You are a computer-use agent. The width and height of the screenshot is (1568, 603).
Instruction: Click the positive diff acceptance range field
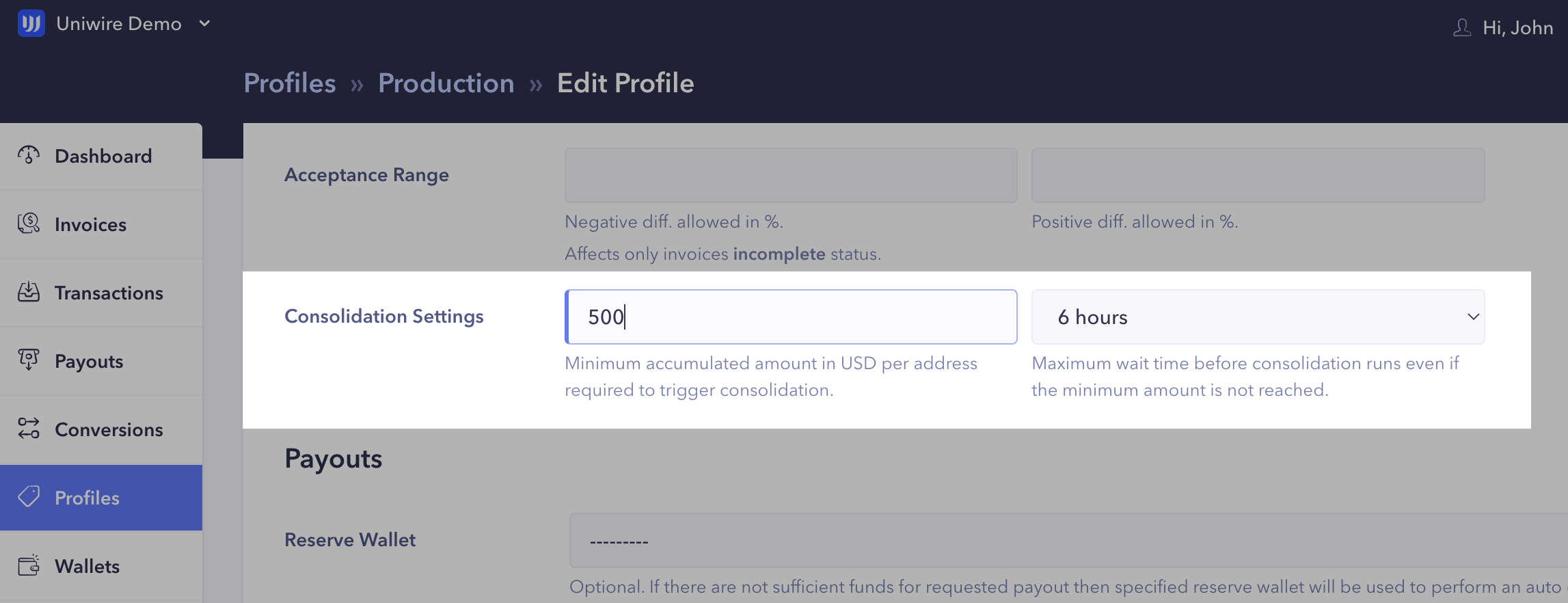(1258, 175)
